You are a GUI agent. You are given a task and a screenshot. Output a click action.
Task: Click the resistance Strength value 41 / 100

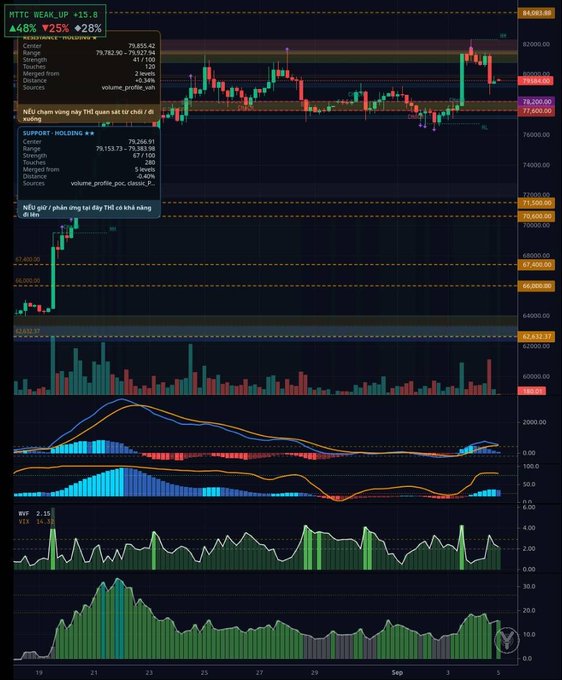pyautogui.click(x=144, y=59)
